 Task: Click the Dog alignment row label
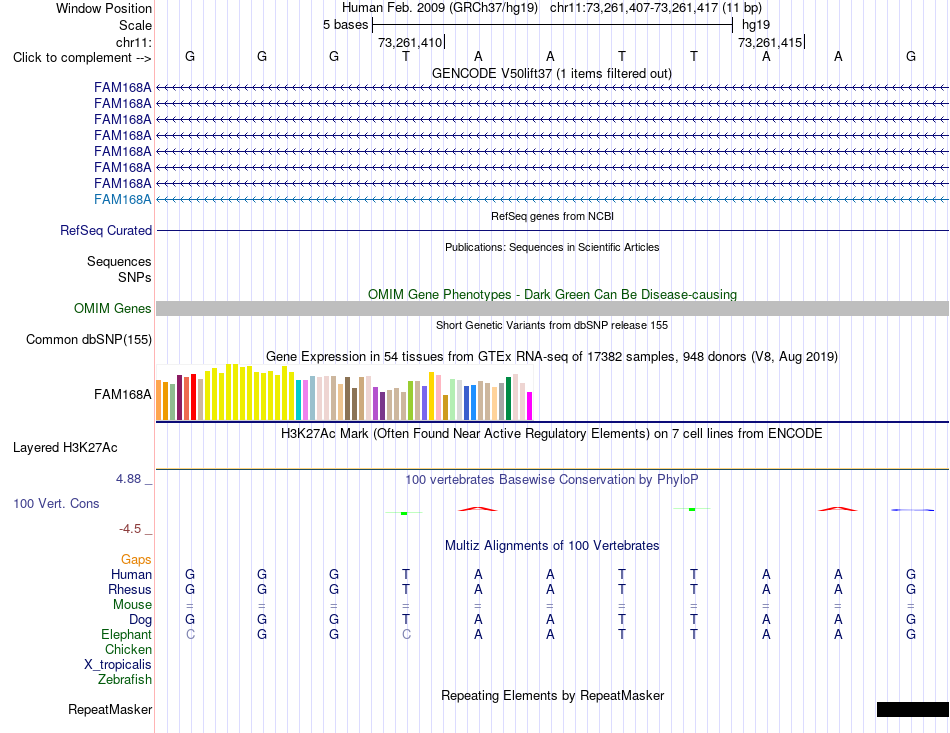(140, 619)
